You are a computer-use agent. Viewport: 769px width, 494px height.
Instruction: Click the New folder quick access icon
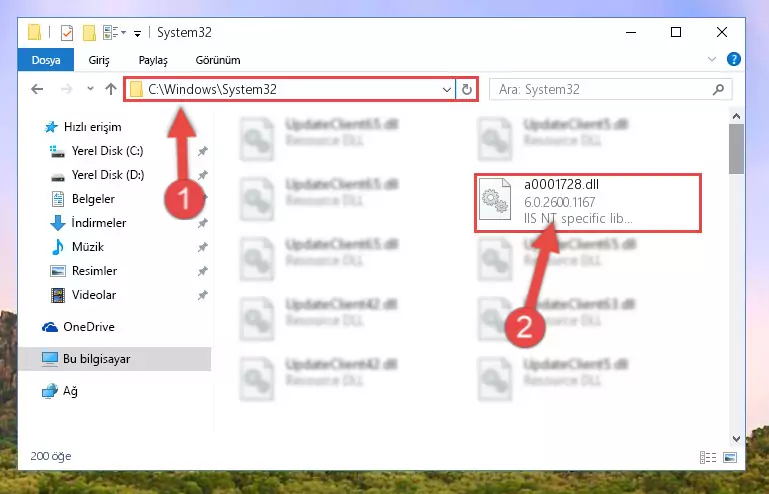coord(89,33)
